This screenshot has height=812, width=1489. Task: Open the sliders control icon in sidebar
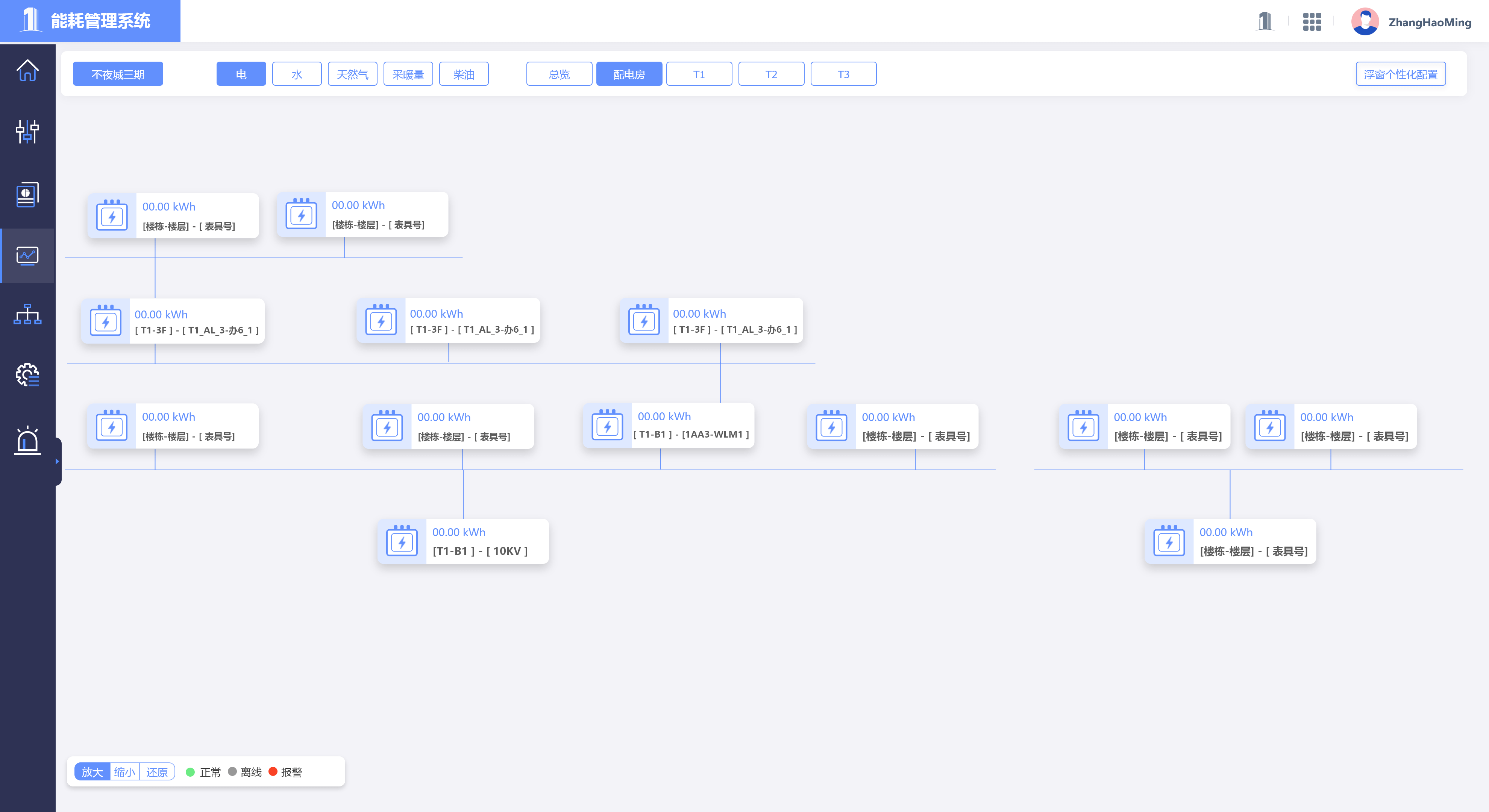click(x=27, y=132)
